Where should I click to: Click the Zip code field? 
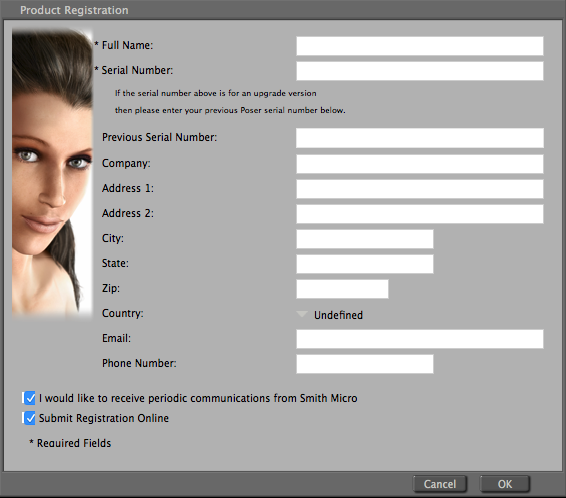[x=342, y=289]
